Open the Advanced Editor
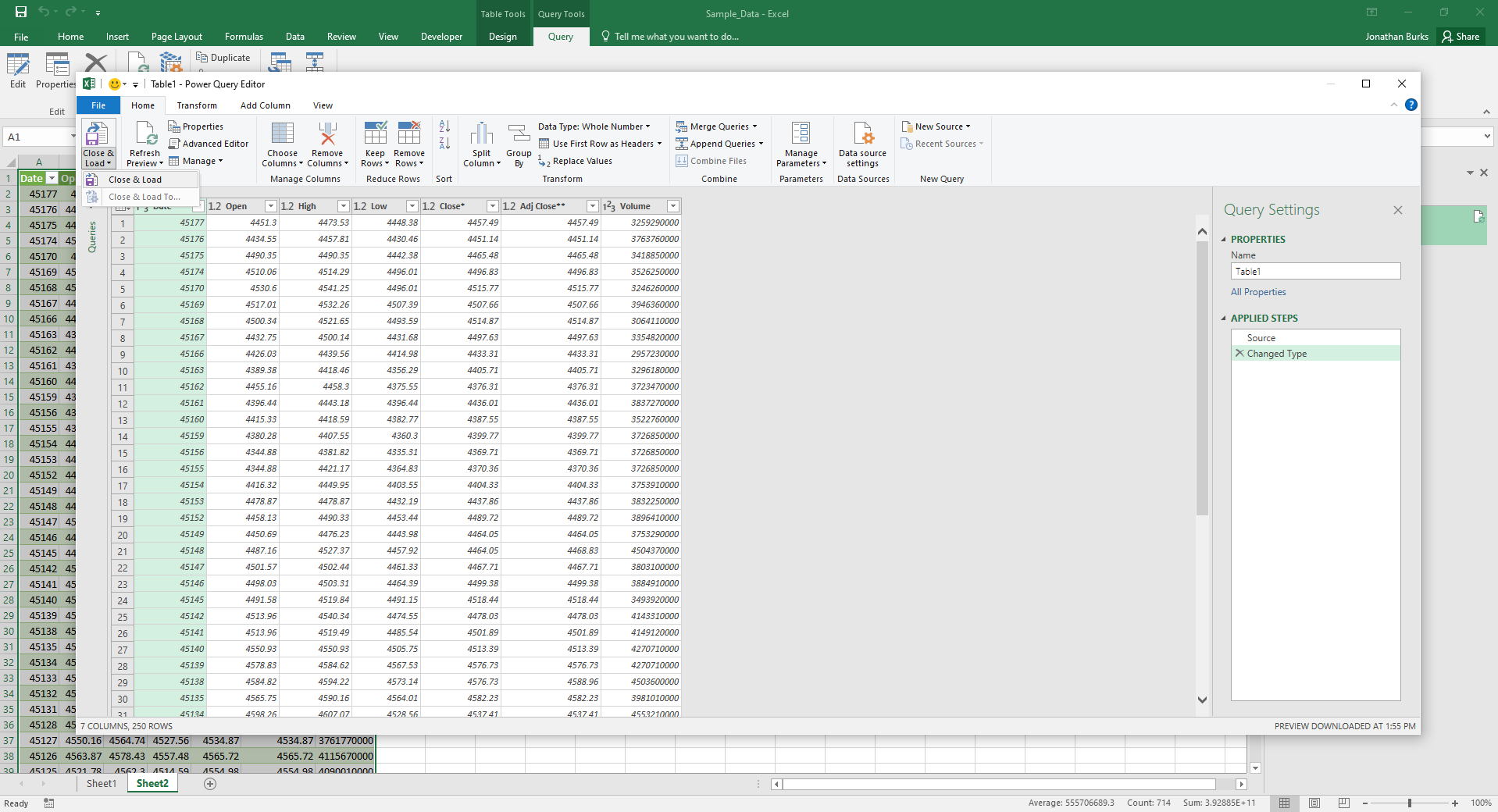 [209, 144]
